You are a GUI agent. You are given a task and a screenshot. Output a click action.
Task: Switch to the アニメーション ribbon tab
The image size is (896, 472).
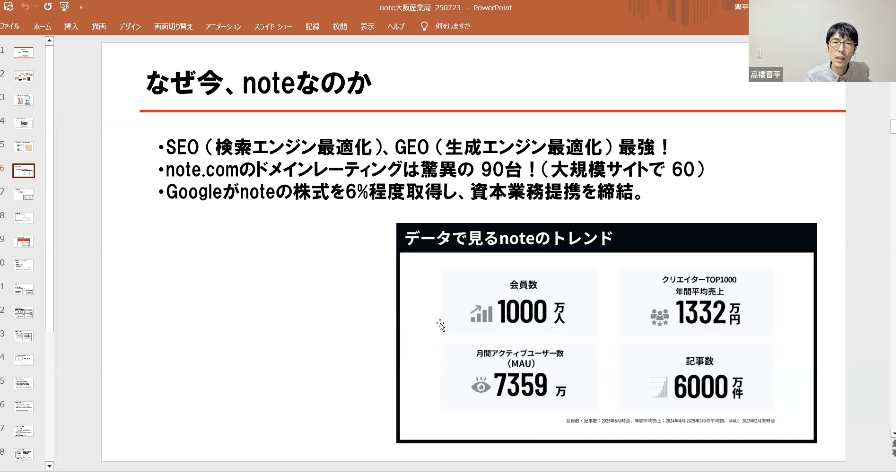[223, 26]
